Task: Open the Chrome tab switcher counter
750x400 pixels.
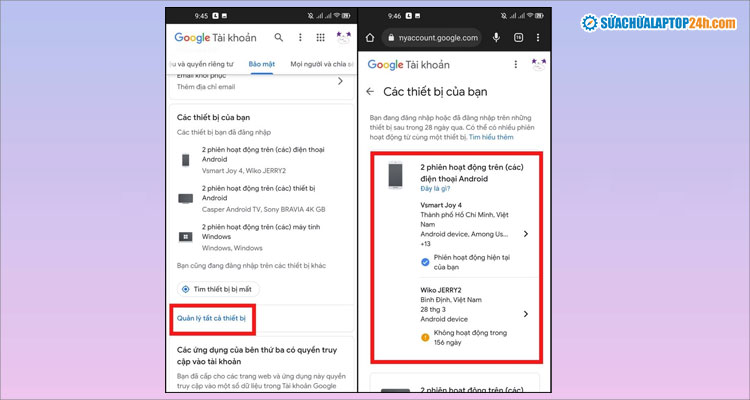Action: (x=519, y=38)
